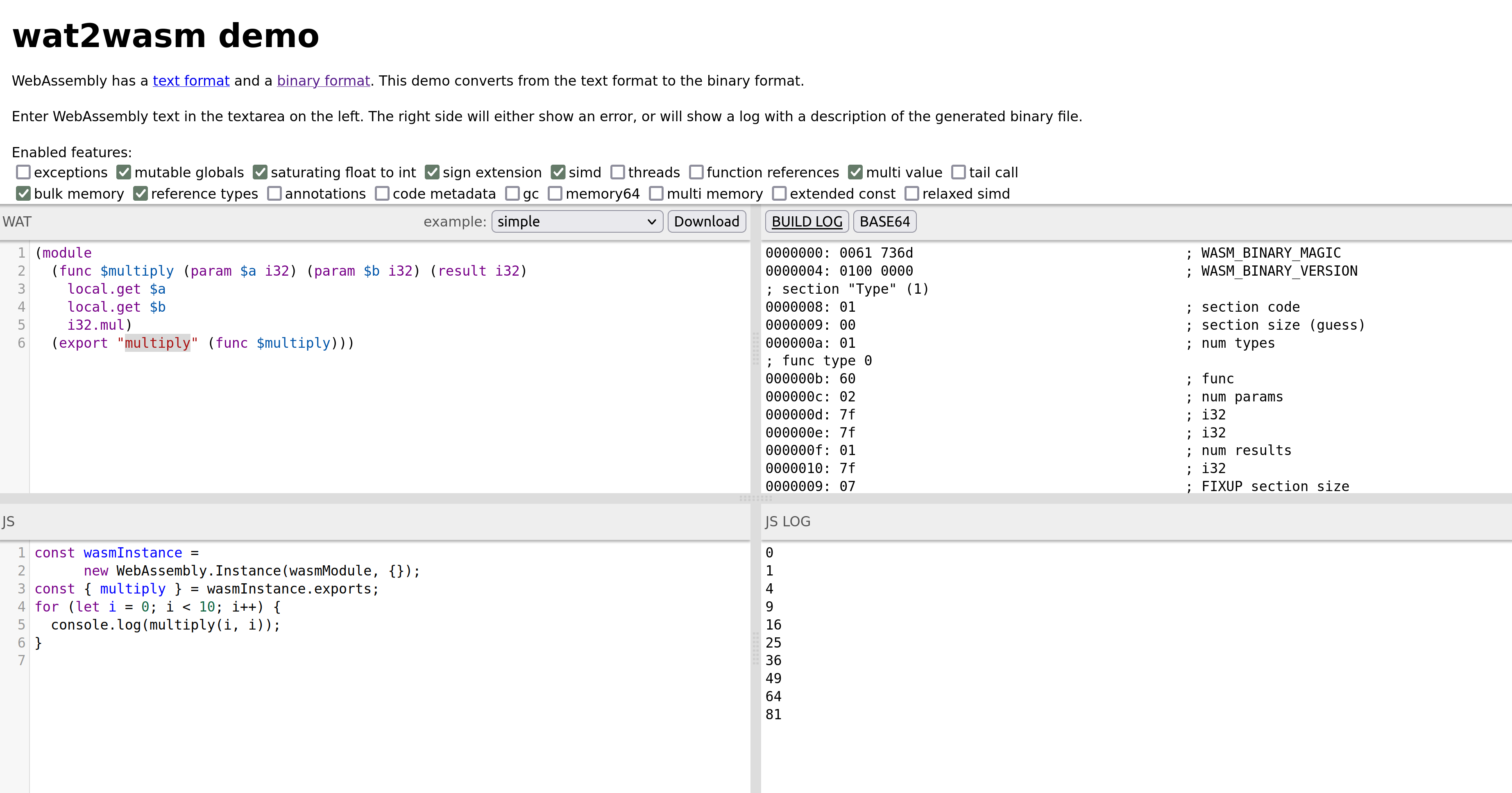Click the 'Enabled features:' label
The image size is (1512, 793).
tap(72, 152)
